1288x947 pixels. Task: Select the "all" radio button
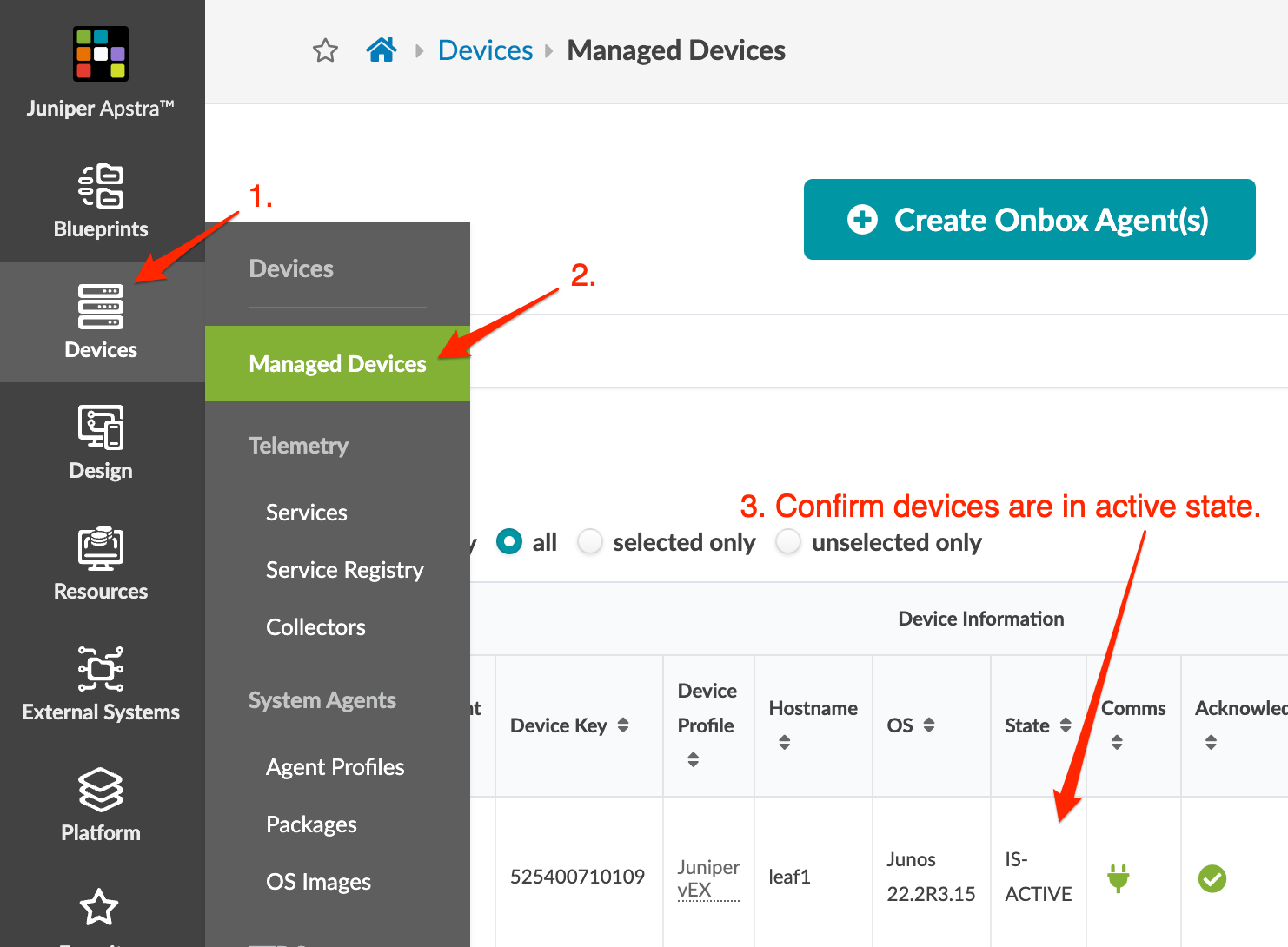tap(509, 542)
